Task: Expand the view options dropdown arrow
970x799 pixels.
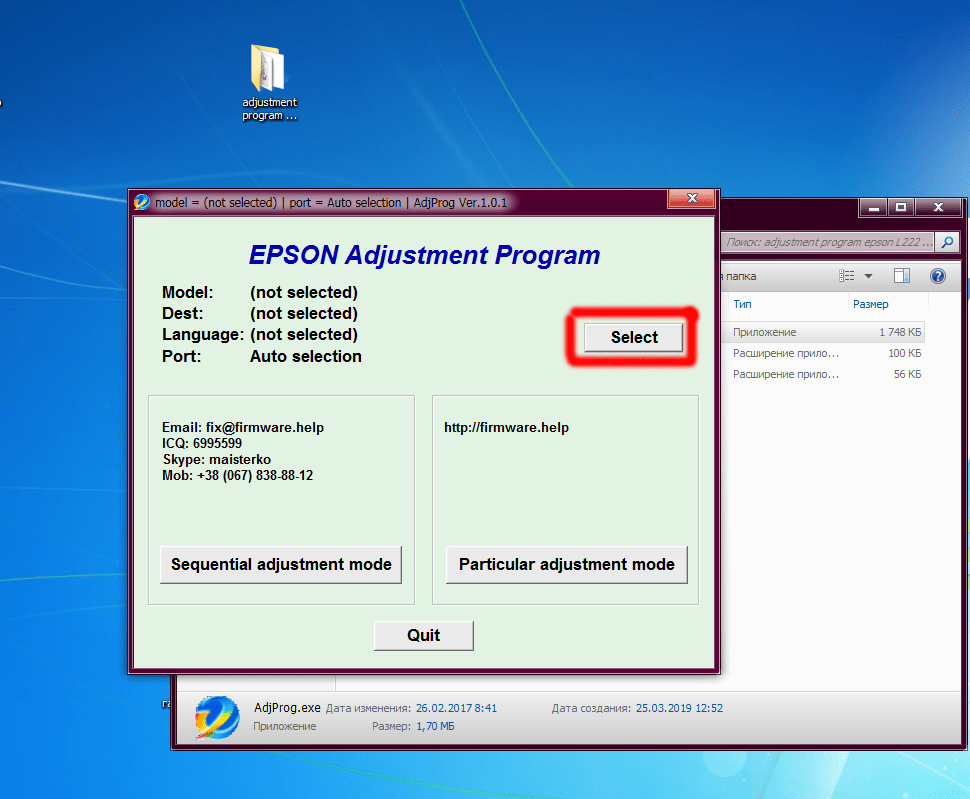Action: (x=866, y=275)
